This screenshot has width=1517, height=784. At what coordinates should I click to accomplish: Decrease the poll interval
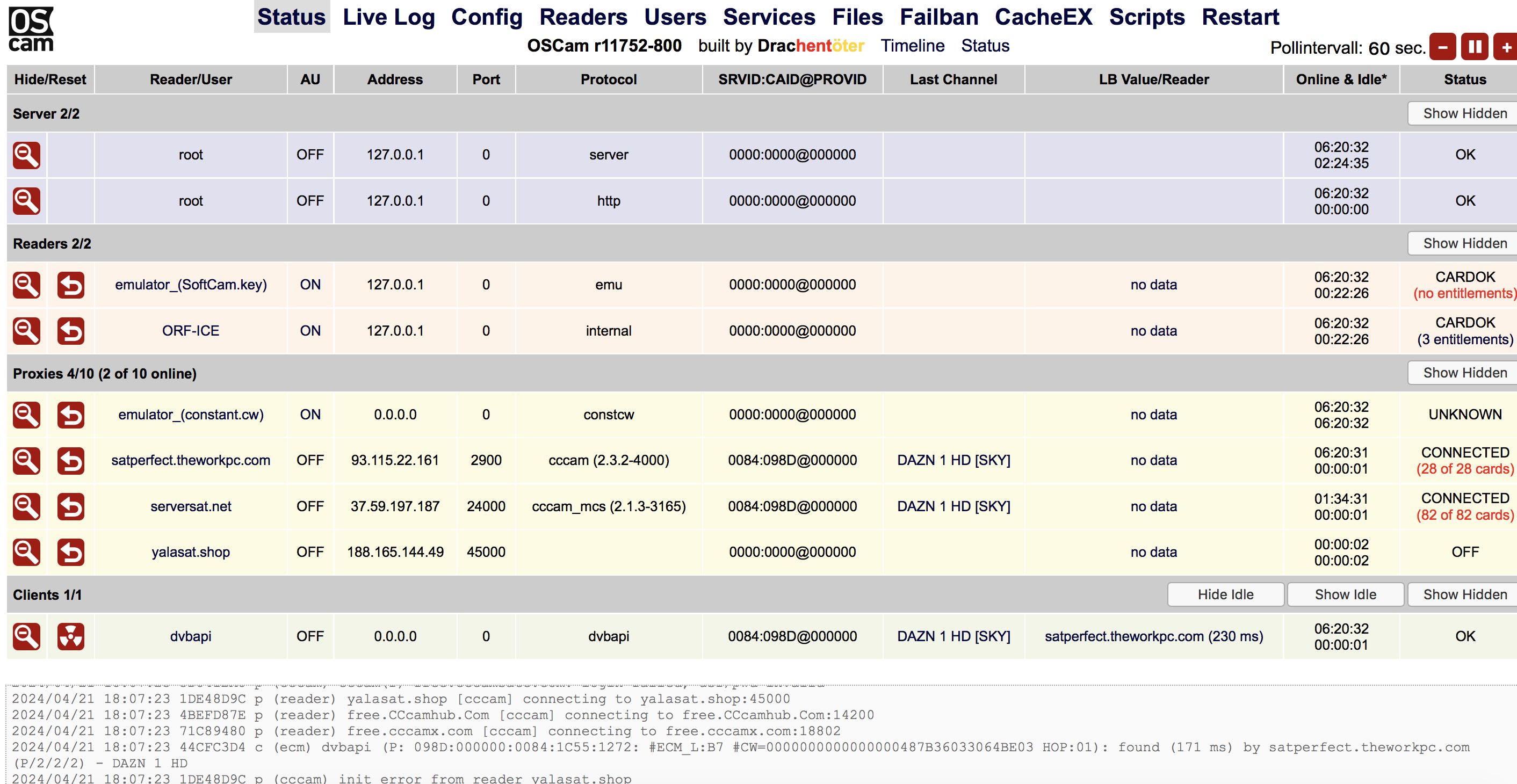click(x=1443, y=47)
